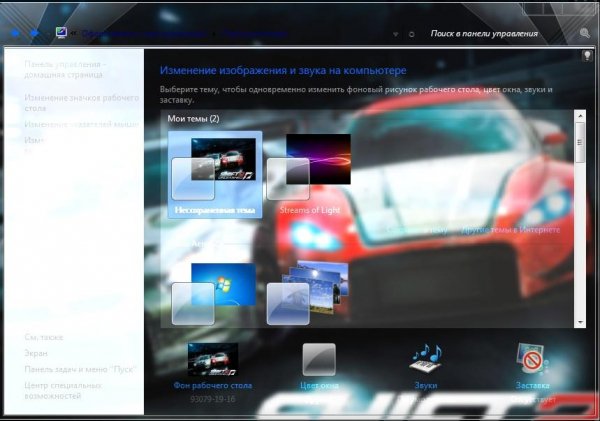Open 'Другие темы в Интернете' link
Image resolution: width=600 pixels, height=421 pixels.
[511, 230]
